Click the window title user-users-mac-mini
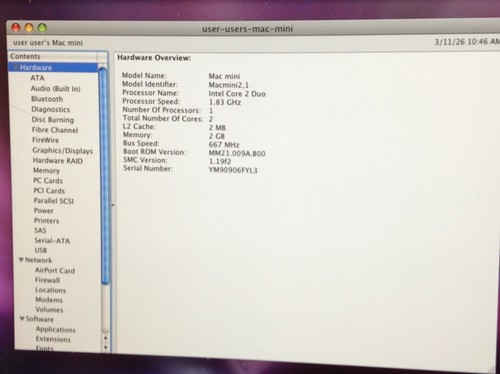 [x=247, y=29]
